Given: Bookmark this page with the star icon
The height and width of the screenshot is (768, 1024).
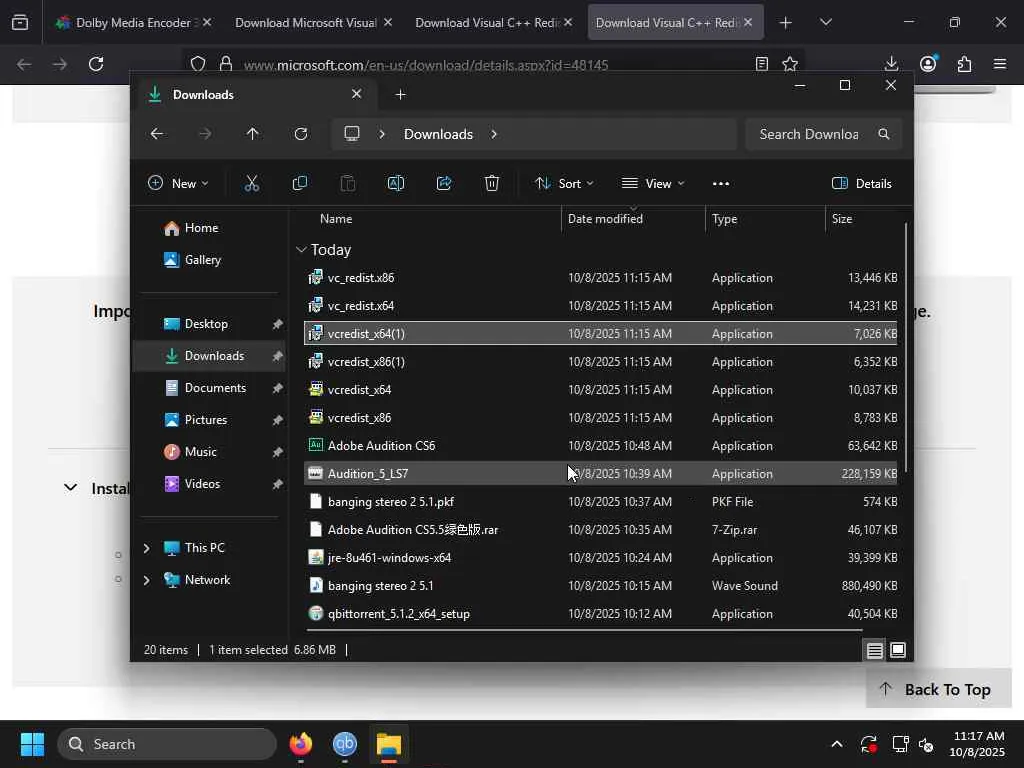Looking at the screenshot, I should coord(790,64).
